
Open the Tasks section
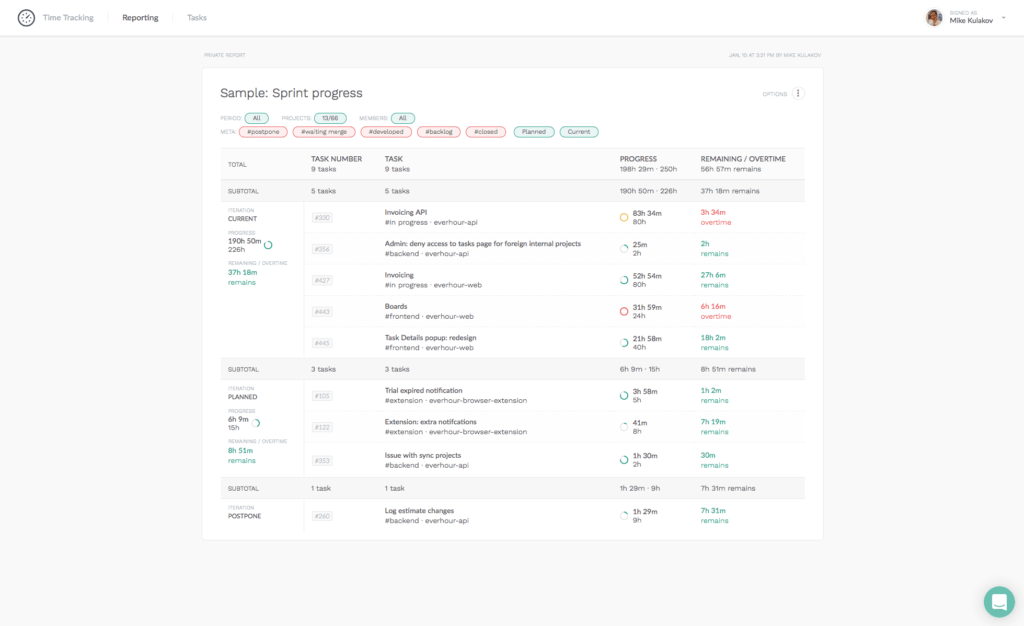[x=196, y=17]
